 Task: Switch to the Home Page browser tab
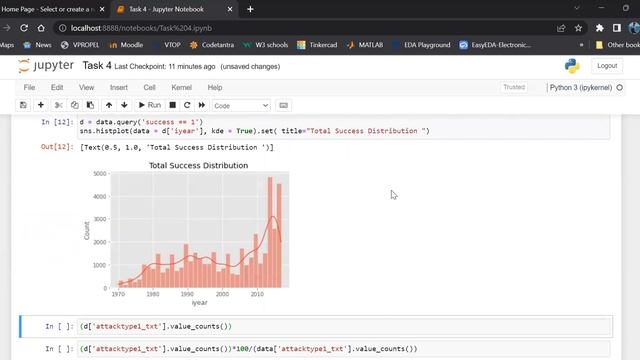point(48,9)
